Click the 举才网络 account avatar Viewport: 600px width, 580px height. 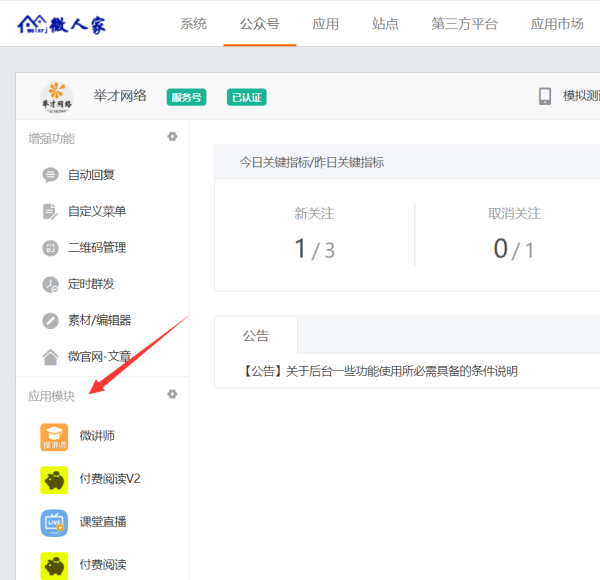click(x=57, y=97)
